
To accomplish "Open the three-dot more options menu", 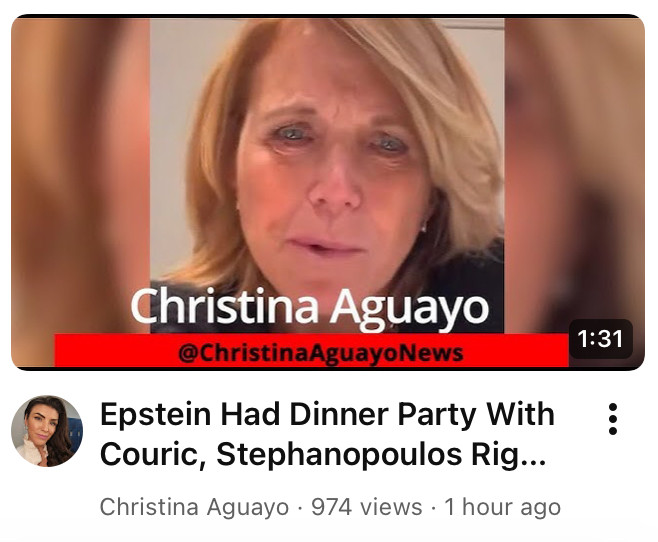I will coord(613,419).
